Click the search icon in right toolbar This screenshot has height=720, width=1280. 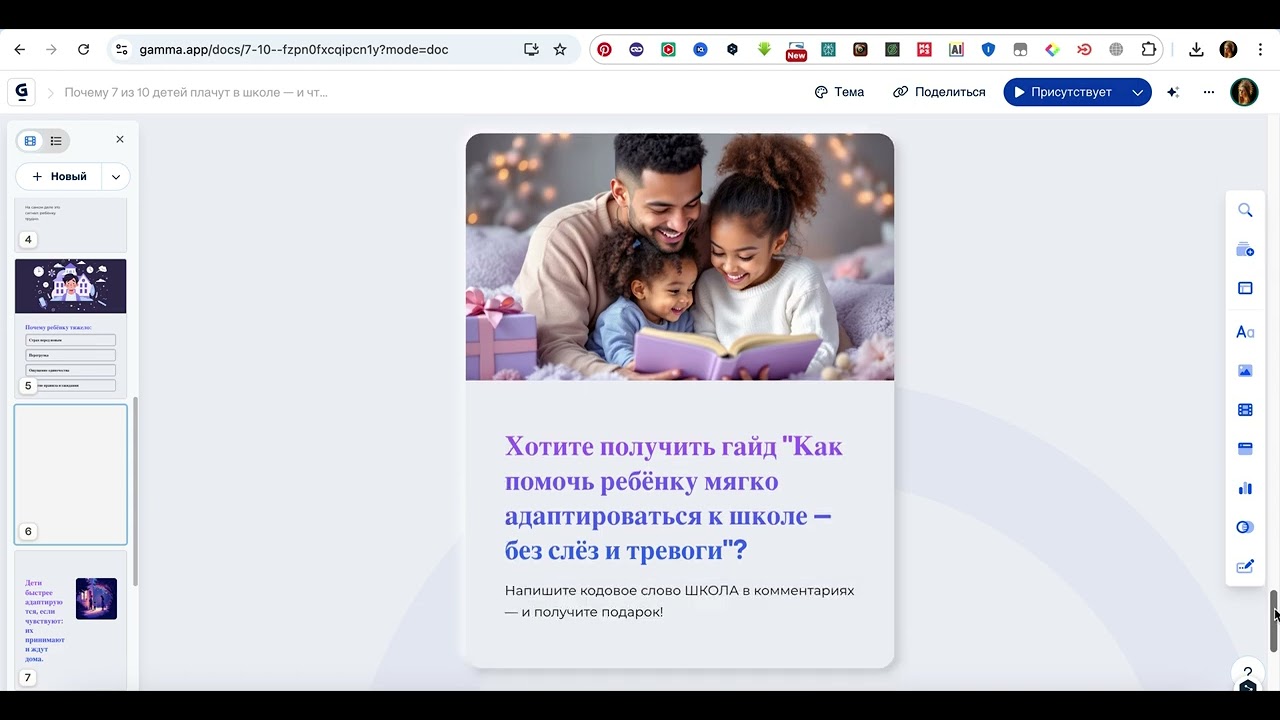pyautogui.click(x=1245, y=210)
